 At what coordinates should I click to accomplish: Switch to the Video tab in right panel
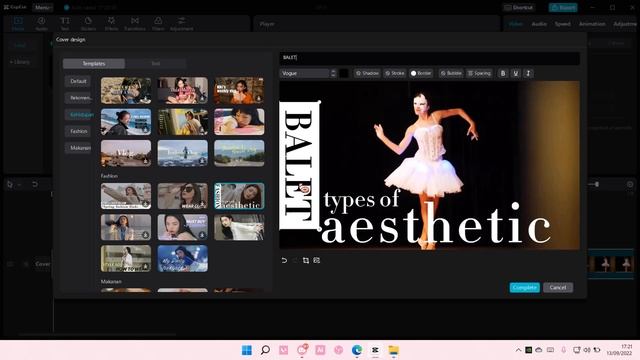516,24
